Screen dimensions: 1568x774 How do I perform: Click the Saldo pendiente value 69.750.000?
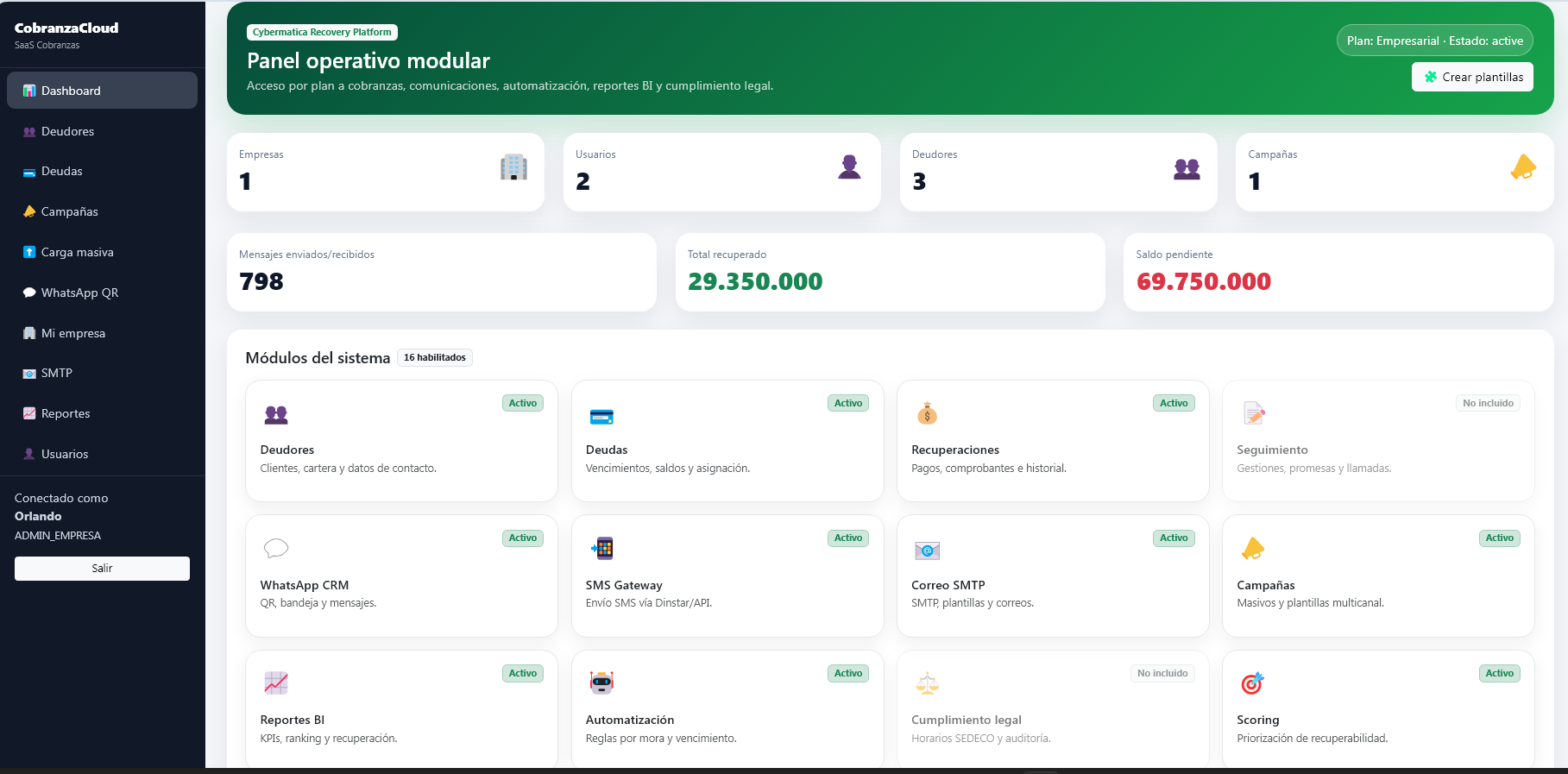pos(1204,281)
